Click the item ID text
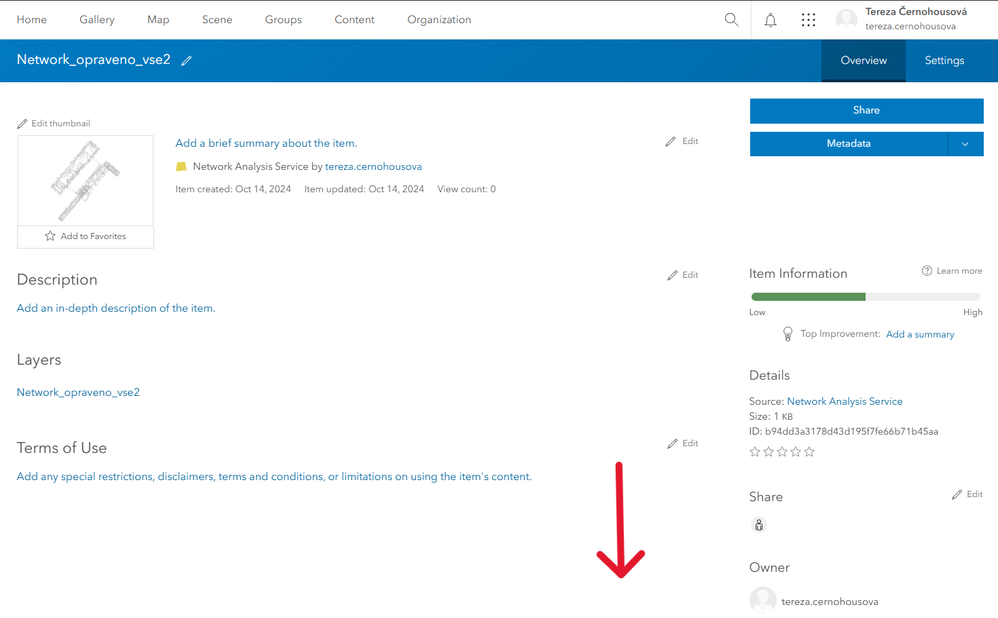The width and height of the screenshot is (998, 618). (843, 432)
